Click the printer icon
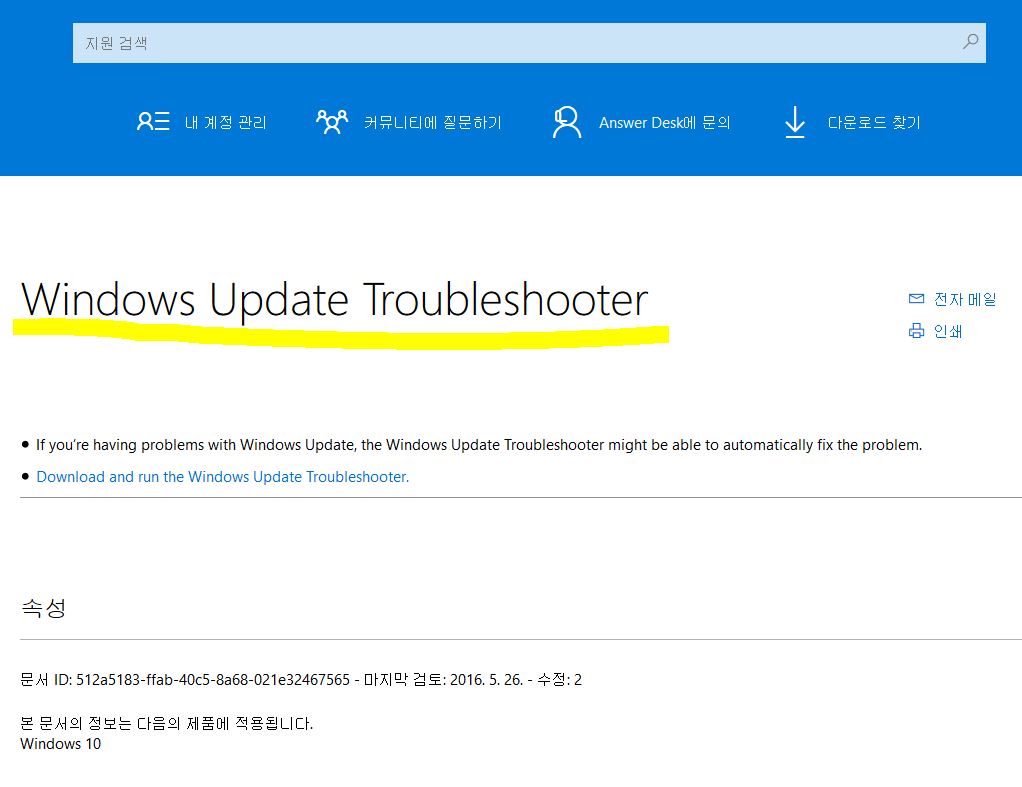Screen dimensions: 1022x787 [916, 331]
